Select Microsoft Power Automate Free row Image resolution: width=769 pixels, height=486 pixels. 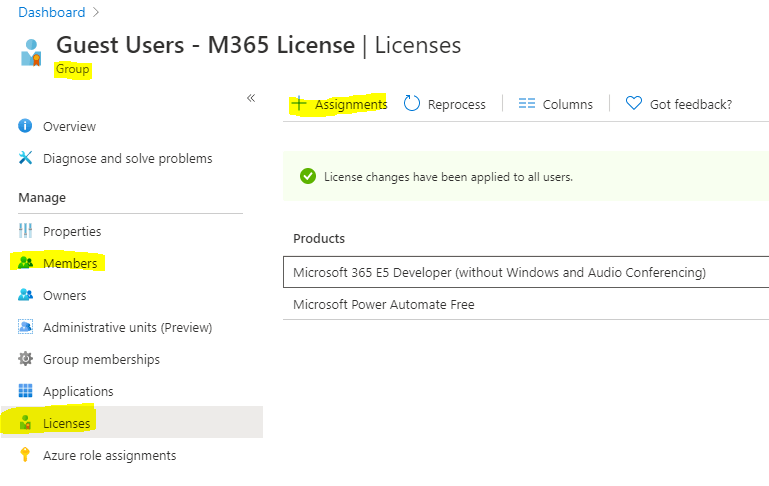pos(384,304)
